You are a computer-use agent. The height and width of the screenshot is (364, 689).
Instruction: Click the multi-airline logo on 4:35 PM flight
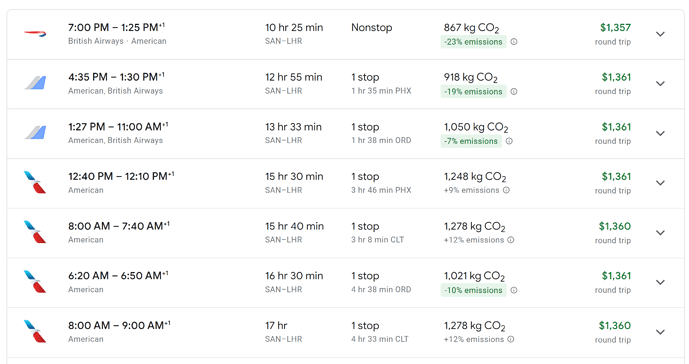pyautogui.click(x=35, y=83)
